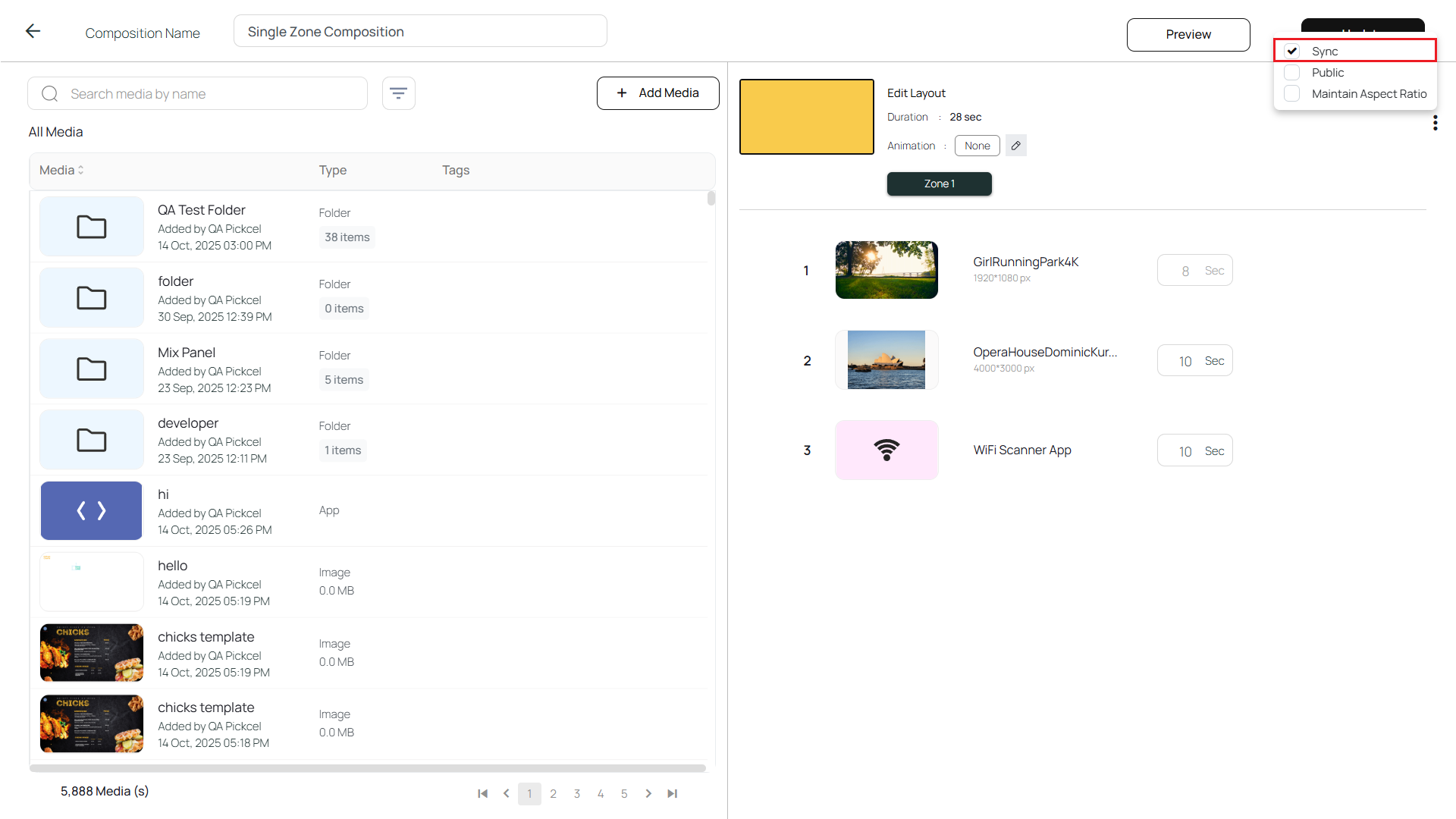Open the Animation None dropdown
Screen dimensions: 1456x819
(977, 145)
